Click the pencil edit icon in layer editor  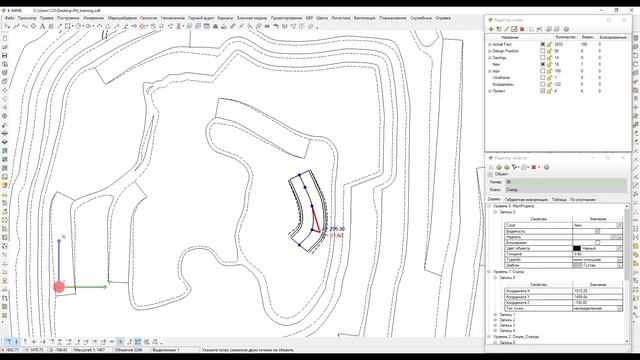(x=506, y=29)
